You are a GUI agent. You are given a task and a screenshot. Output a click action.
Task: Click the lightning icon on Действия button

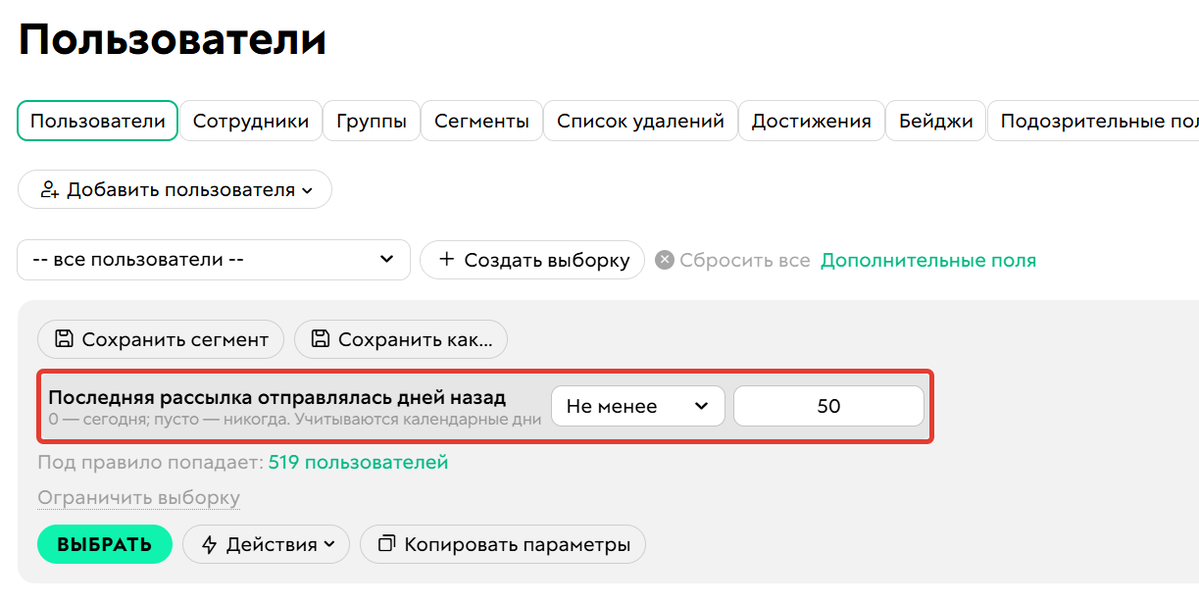tap(210, 544)
